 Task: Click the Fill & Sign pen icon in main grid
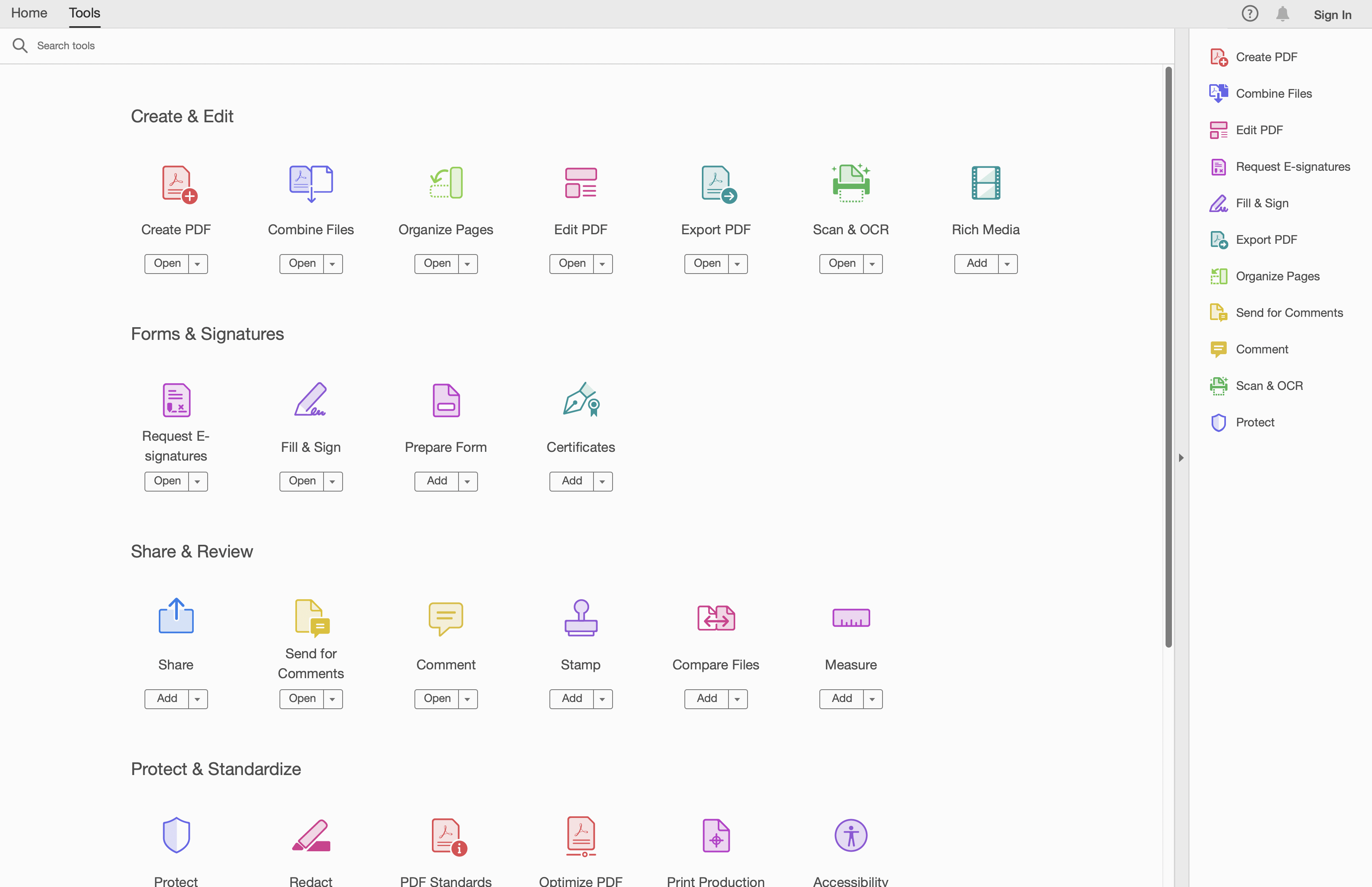click(310, 399)
